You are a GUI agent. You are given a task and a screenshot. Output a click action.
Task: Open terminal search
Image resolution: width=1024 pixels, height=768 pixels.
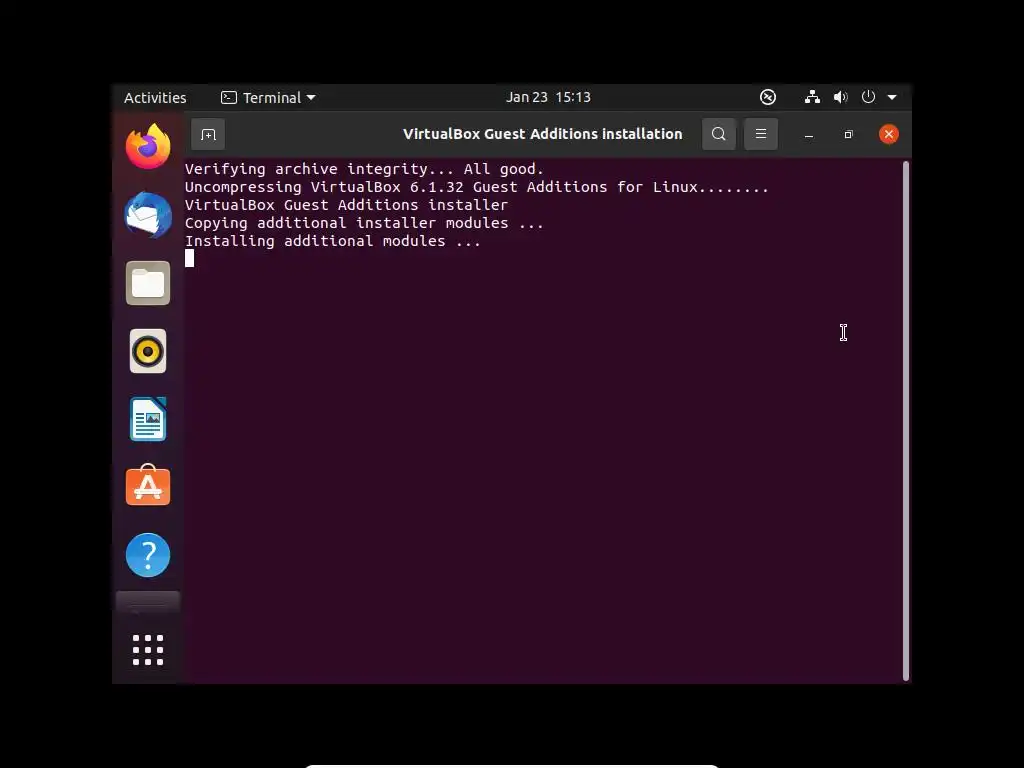[x=718, y=134]
